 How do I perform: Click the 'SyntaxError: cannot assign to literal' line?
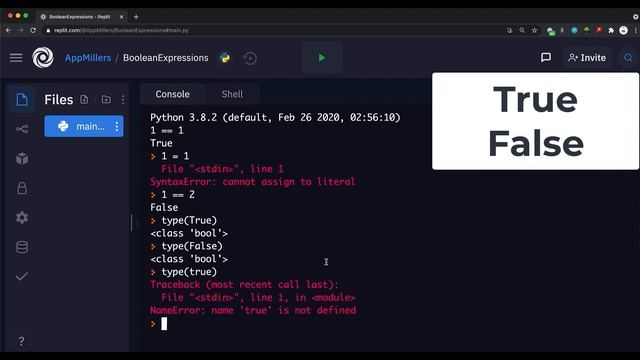pyautogui.click(x=253, y=182)
